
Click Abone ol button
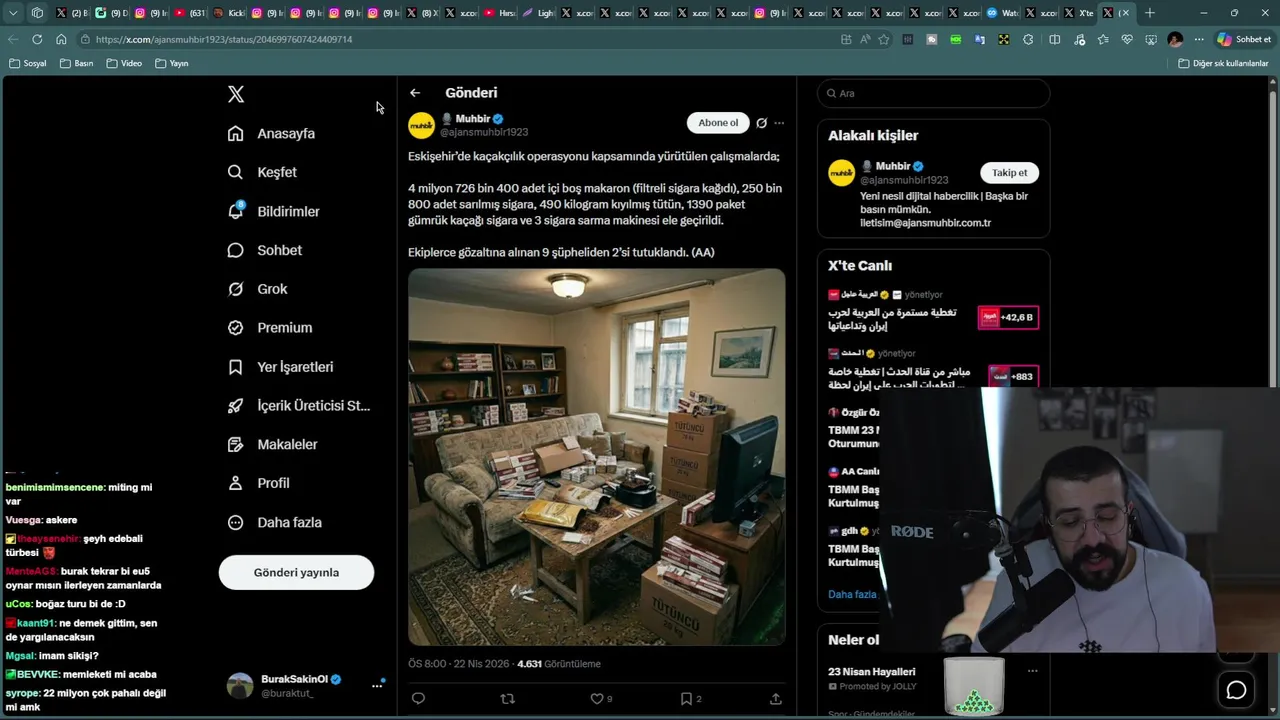click(718, 123)
